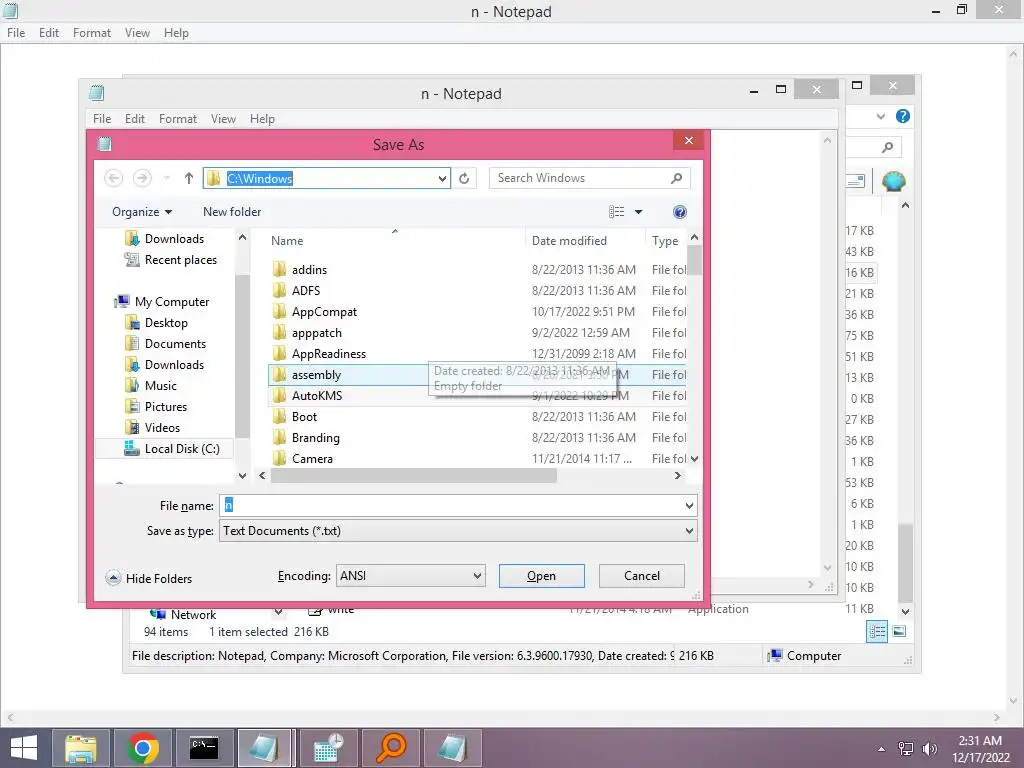
Task: Change view layout icon in Save As
Action: (x=616, y=212)
